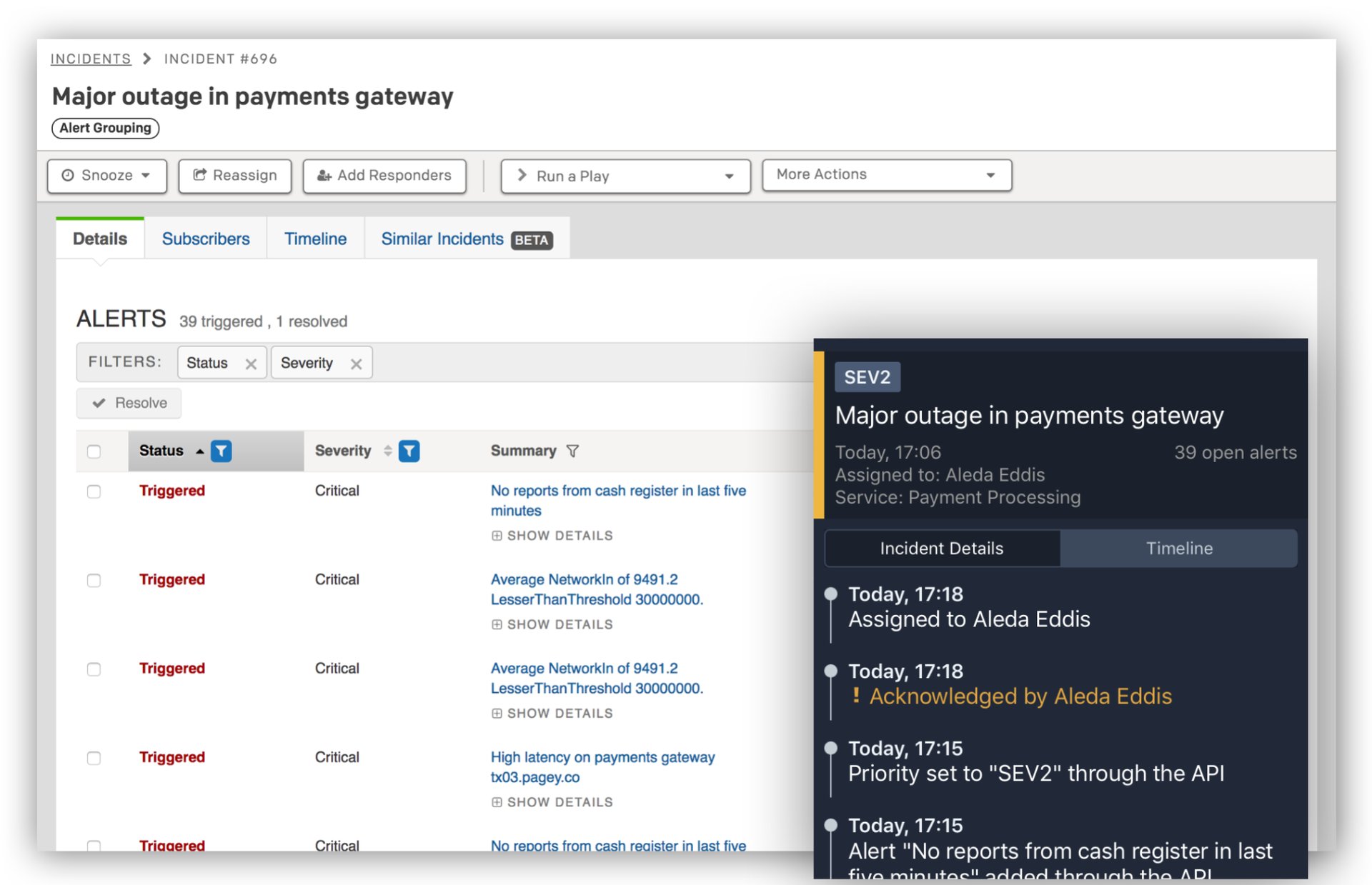
Task: Open the High latency on payments gateway link
Action: click(x=602, y=757)
